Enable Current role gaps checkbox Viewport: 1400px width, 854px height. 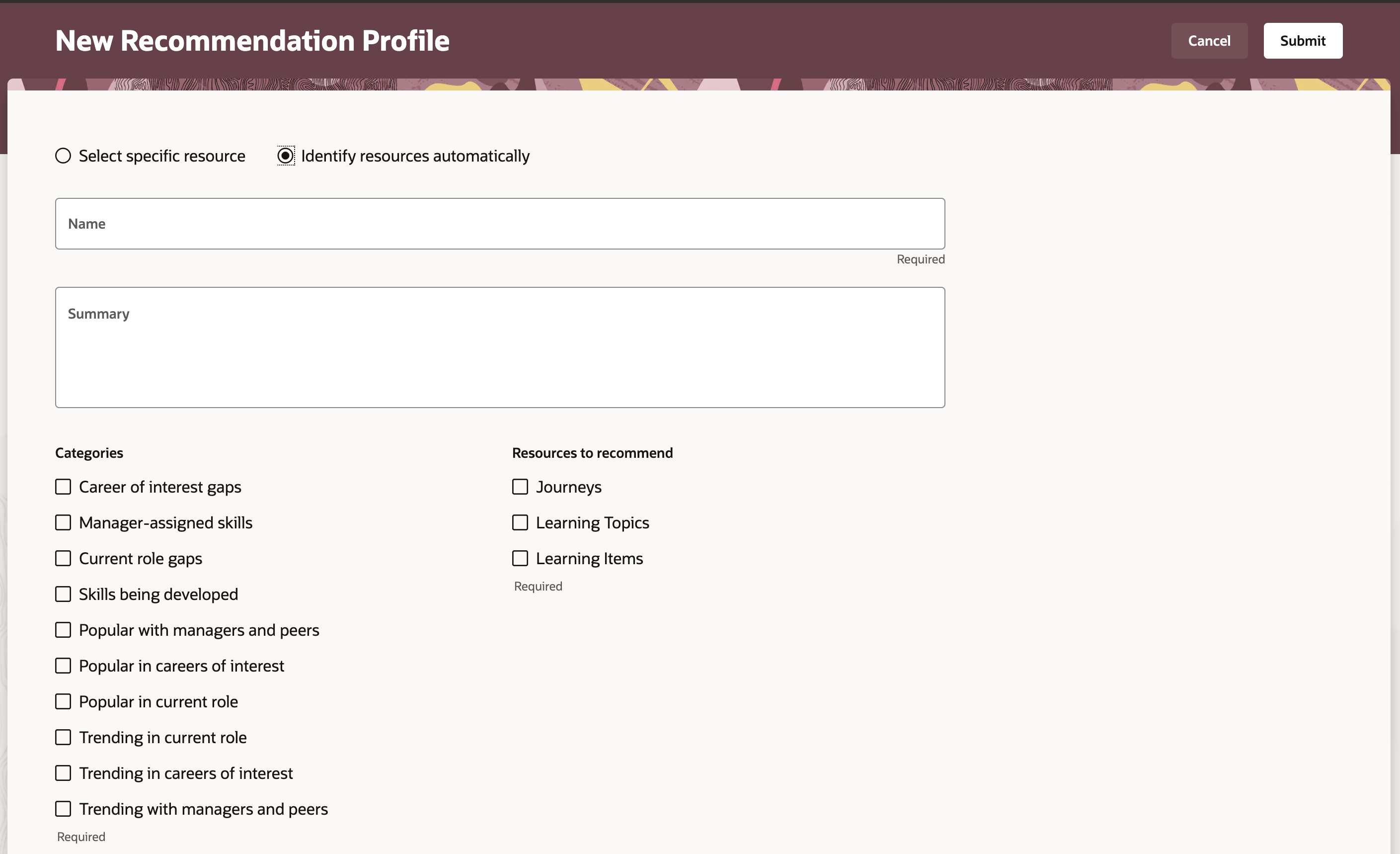pyautogui.click(x=63, y=557)
